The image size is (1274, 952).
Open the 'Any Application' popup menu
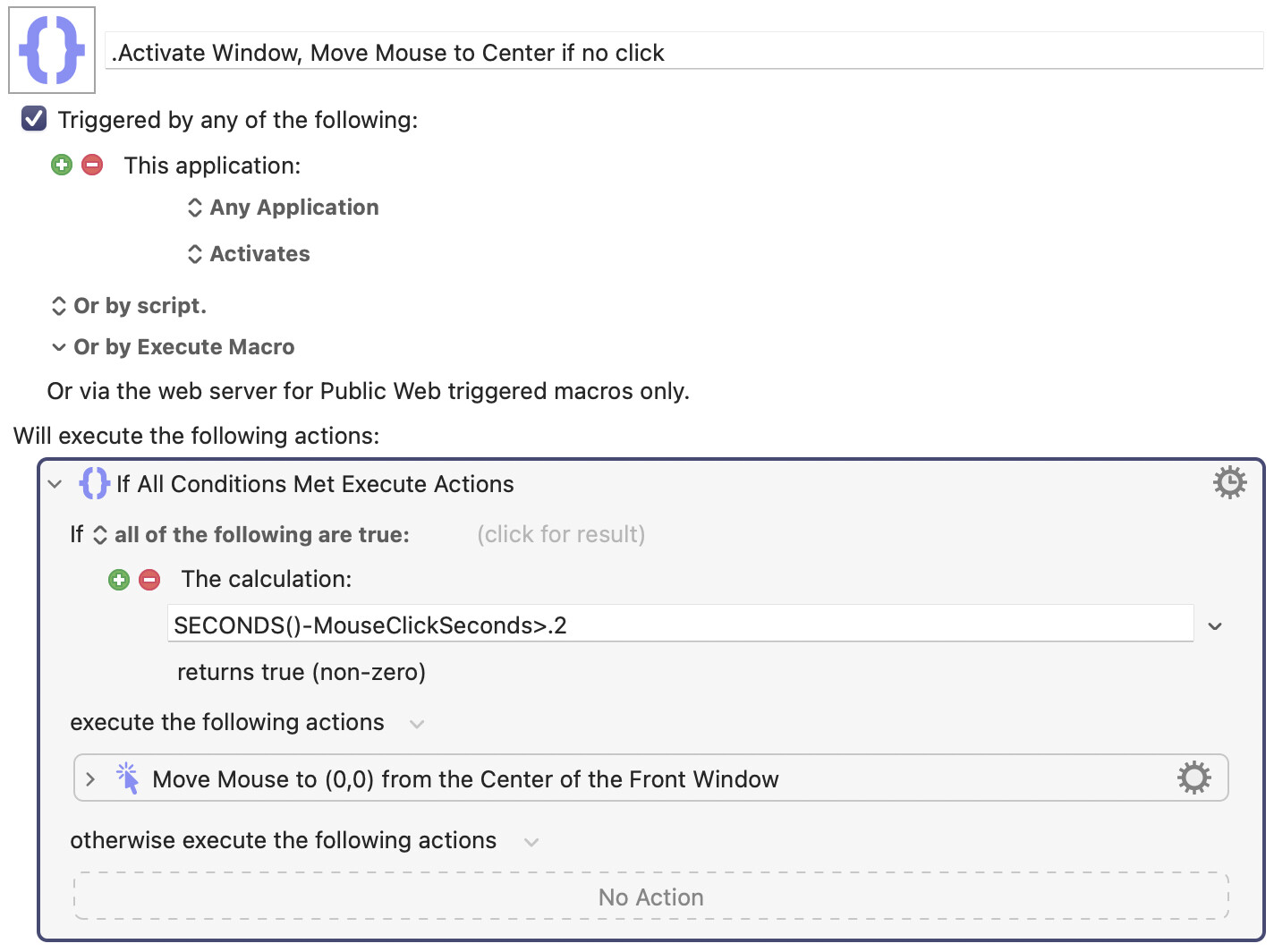[284, 208]
